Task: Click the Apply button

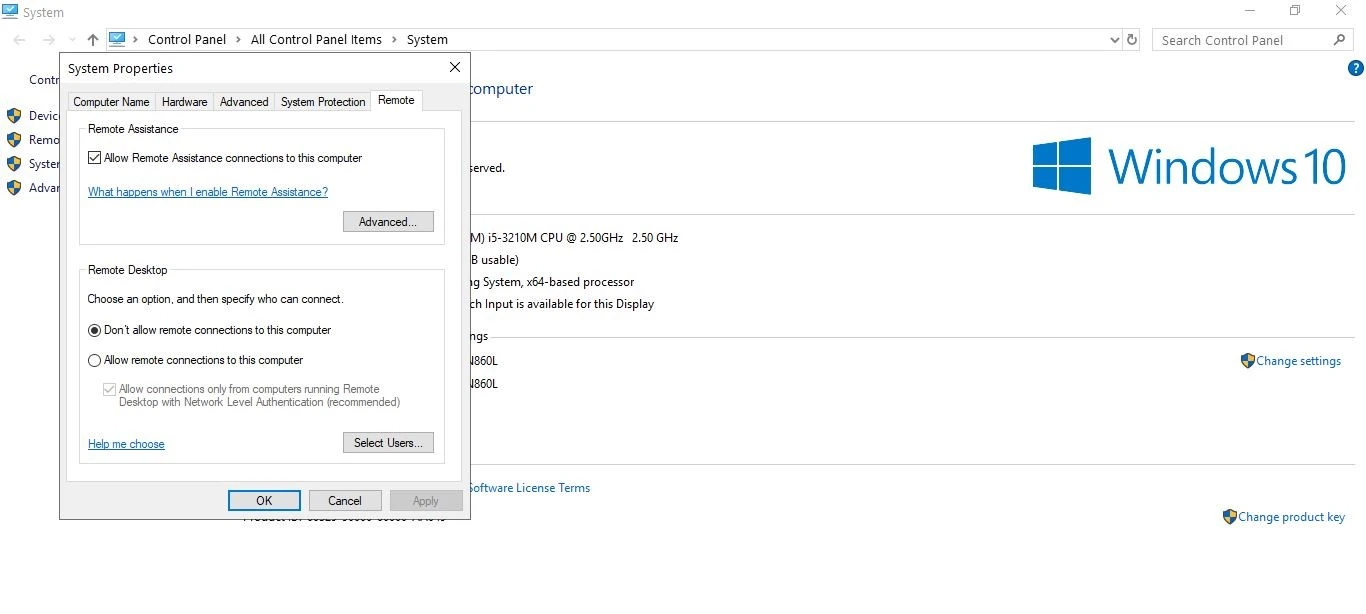Action: (x=426, y=501)
